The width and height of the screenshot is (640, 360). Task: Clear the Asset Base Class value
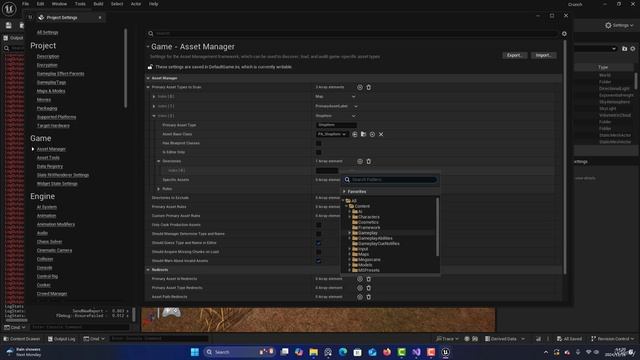(381, 134)
